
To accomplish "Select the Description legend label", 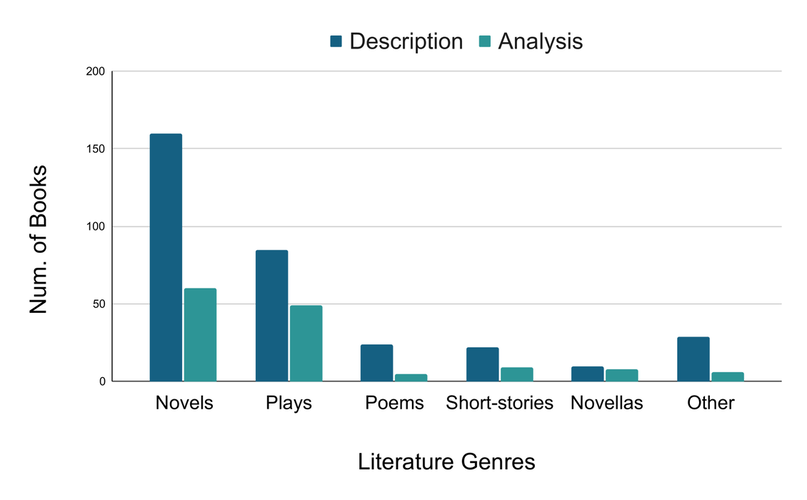I will click(406, 42).
